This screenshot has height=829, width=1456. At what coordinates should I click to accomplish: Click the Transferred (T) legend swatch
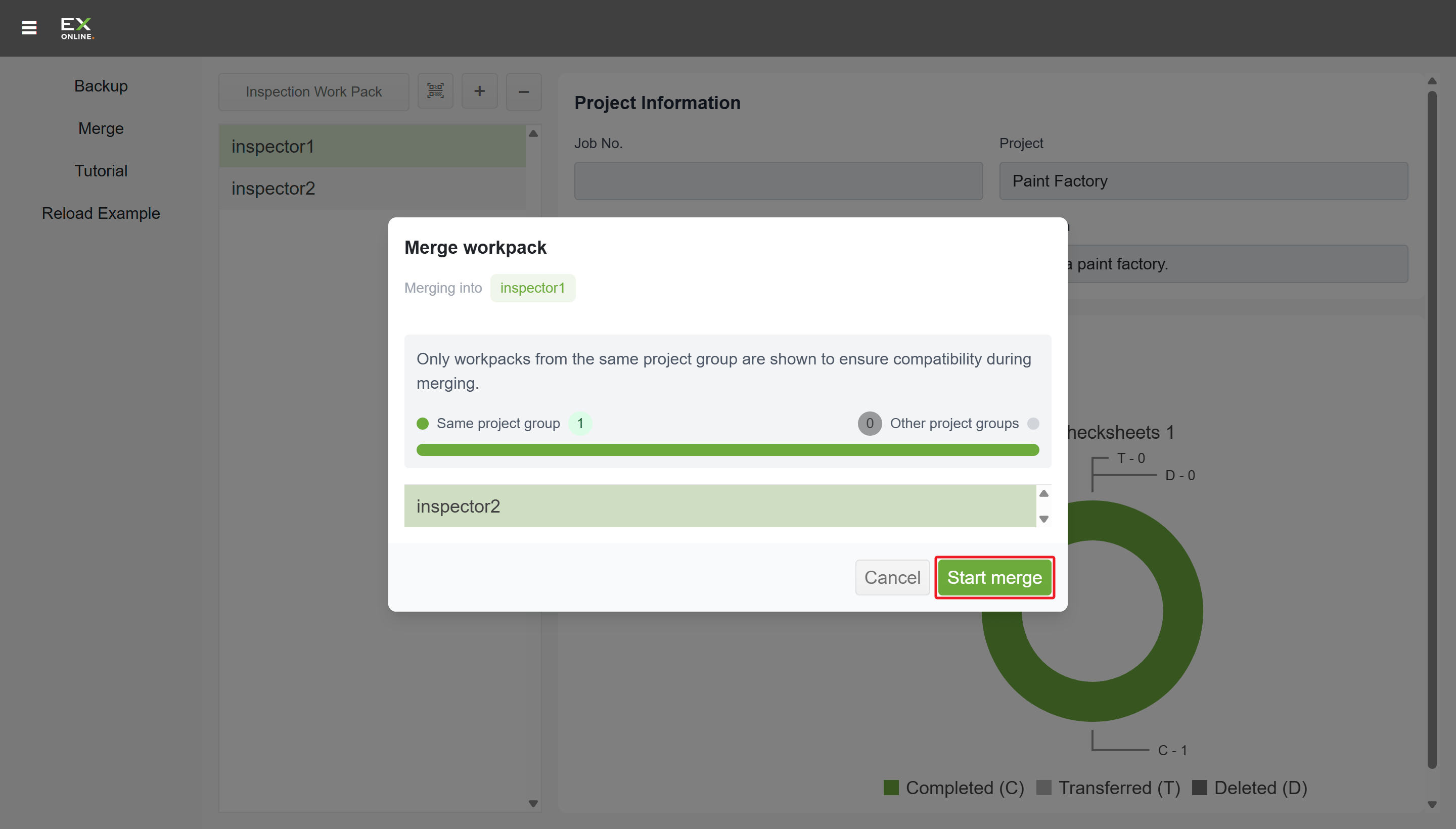[x=1043, y=788]
